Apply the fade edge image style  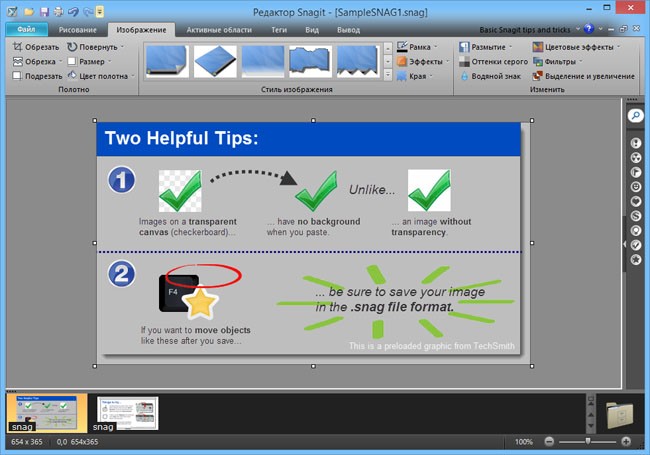pos(262,61)
